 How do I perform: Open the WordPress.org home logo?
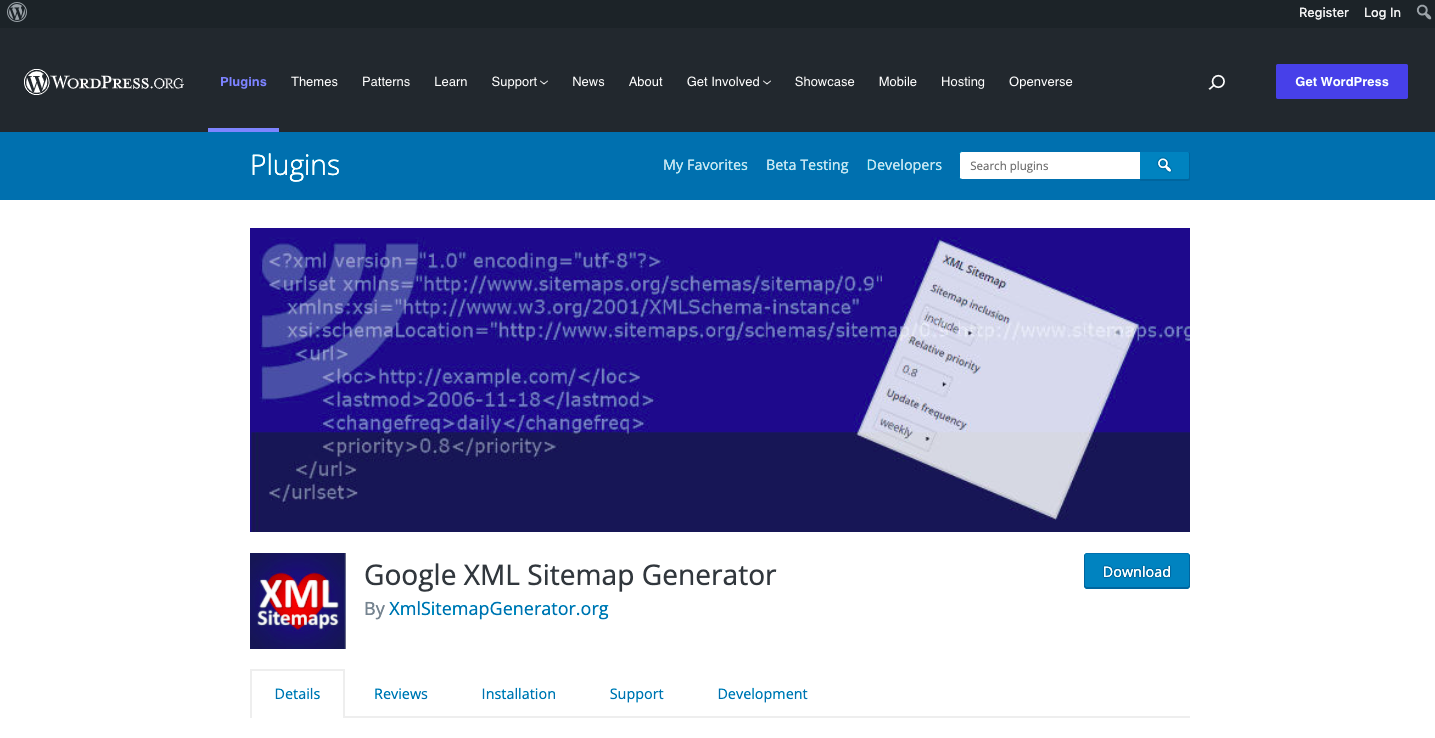coord(104,82)
